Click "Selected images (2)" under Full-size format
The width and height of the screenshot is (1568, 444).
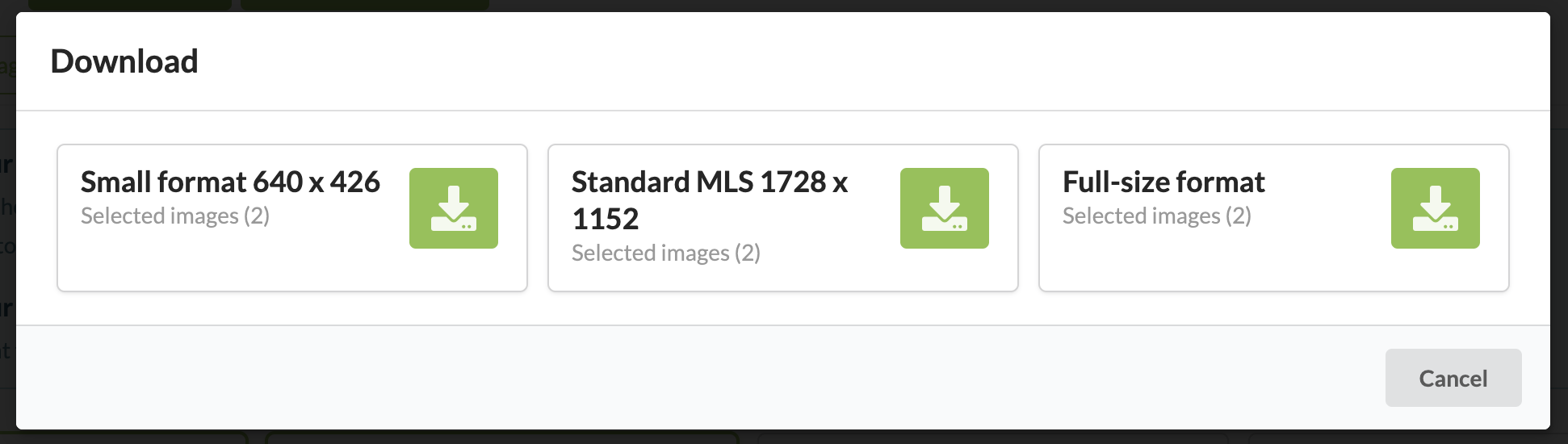(x=1157, y=216)
